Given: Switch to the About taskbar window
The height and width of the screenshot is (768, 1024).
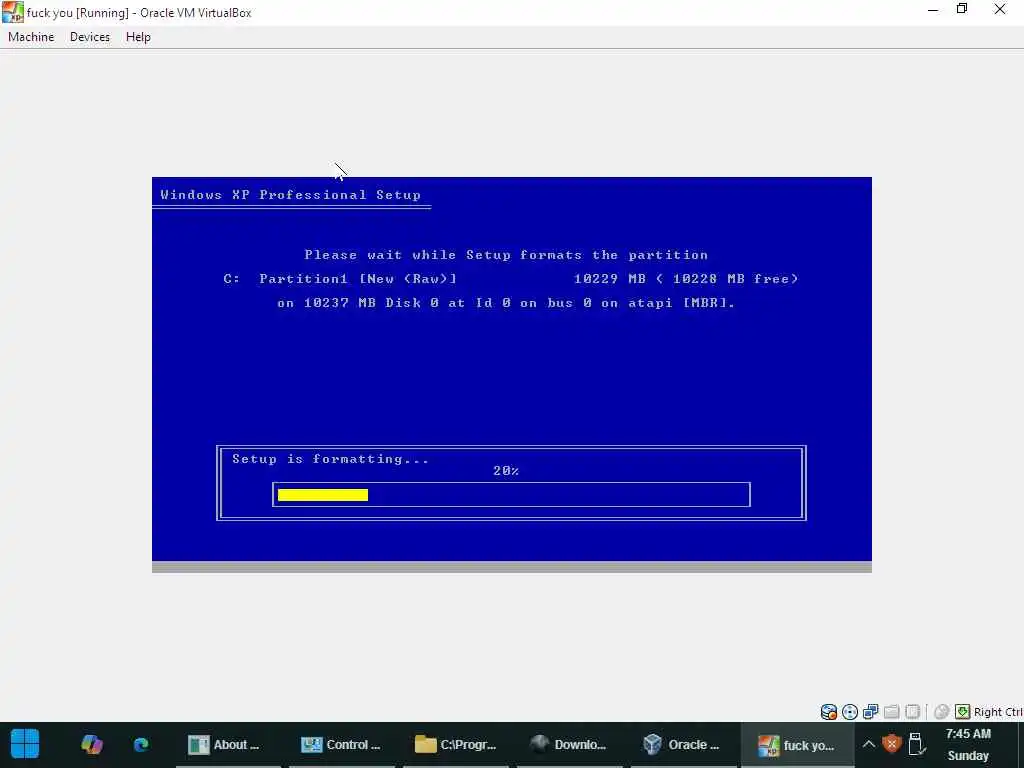Looking at the screenshot, I should [x=229, y=744].
